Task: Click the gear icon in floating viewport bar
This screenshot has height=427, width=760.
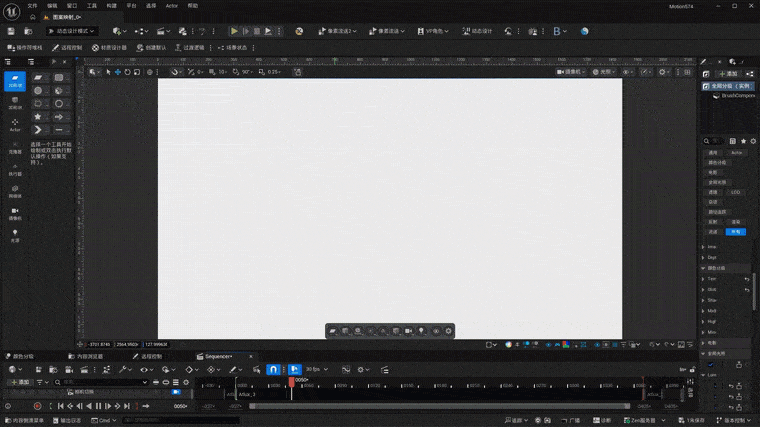Action: 448,331
